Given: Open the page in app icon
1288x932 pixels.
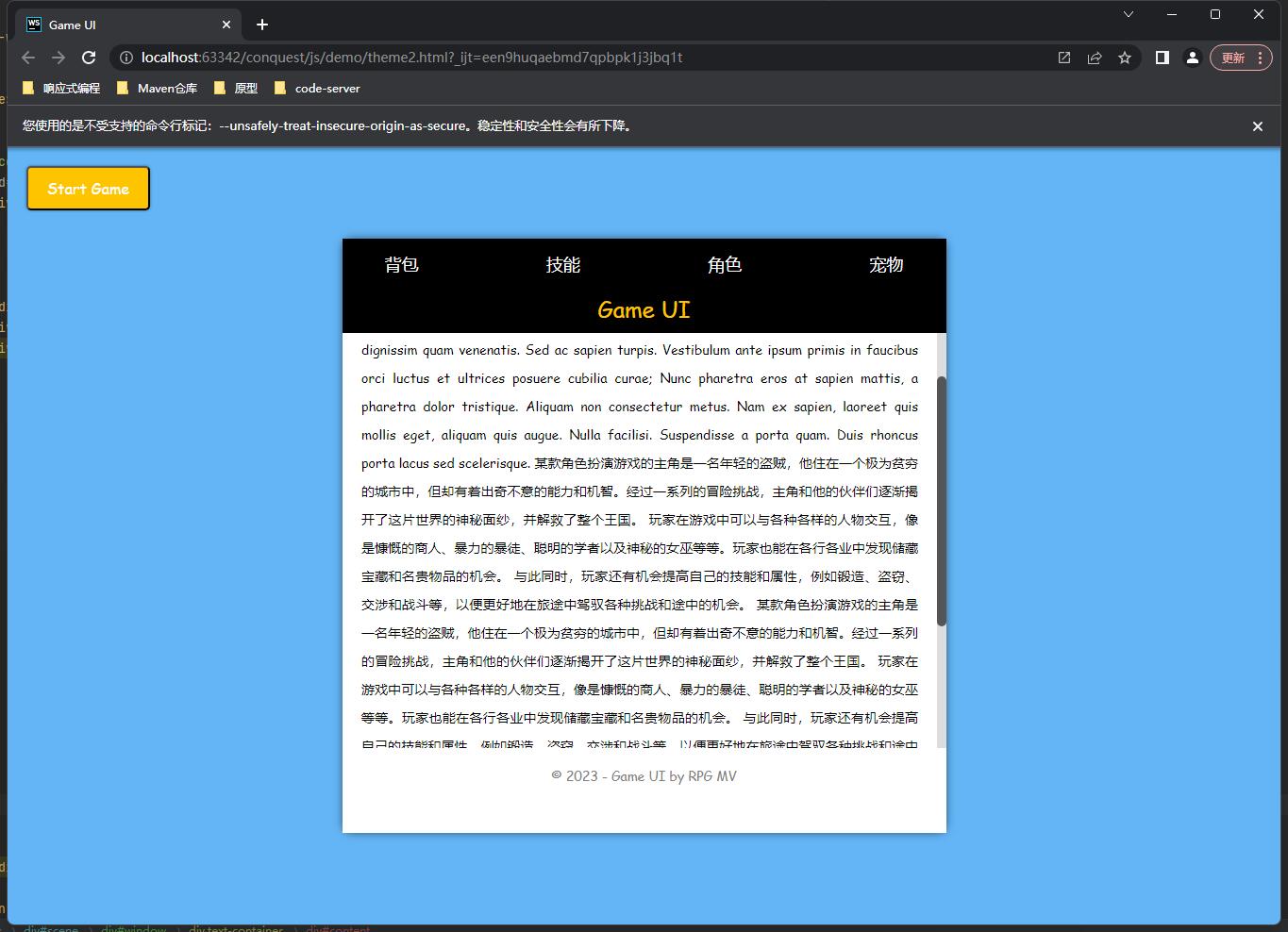Looking at the screenshot, I should click(x=1064, y=58).
